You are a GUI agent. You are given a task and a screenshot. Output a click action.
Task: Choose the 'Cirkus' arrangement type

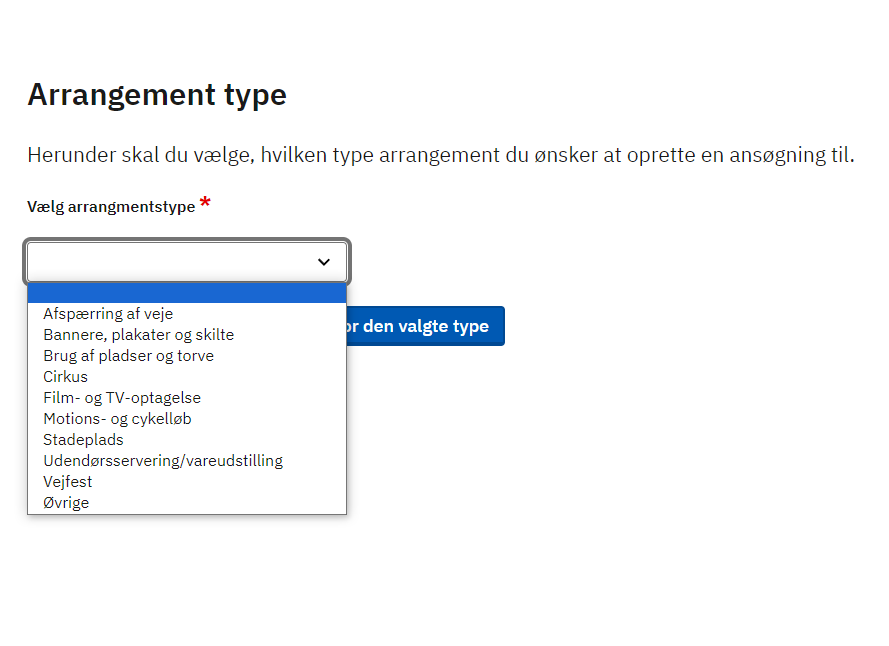pos(66,377)
